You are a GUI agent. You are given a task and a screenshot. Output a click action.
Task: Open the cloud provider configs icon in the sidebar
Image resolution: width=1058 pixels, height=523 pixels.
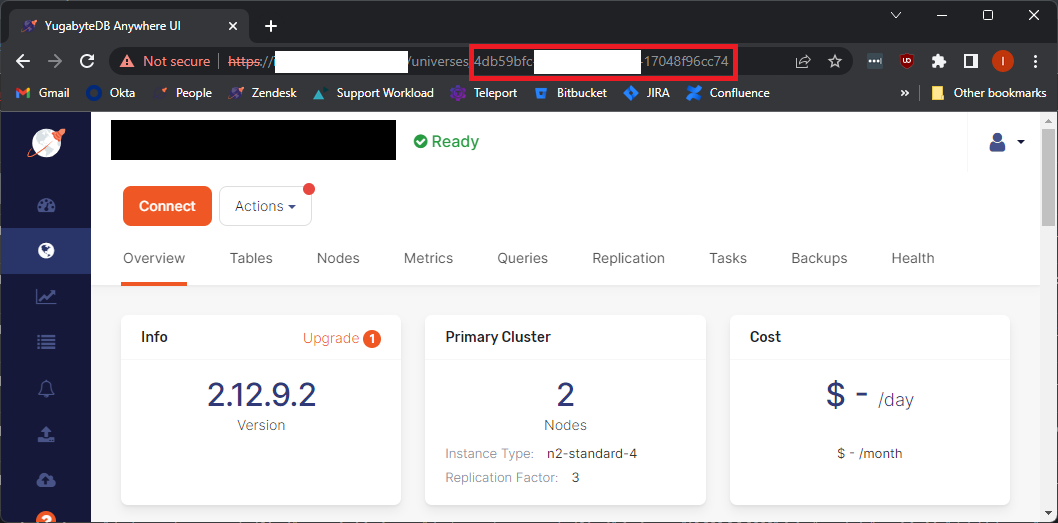pyautogui.click(x=46, y=480)
